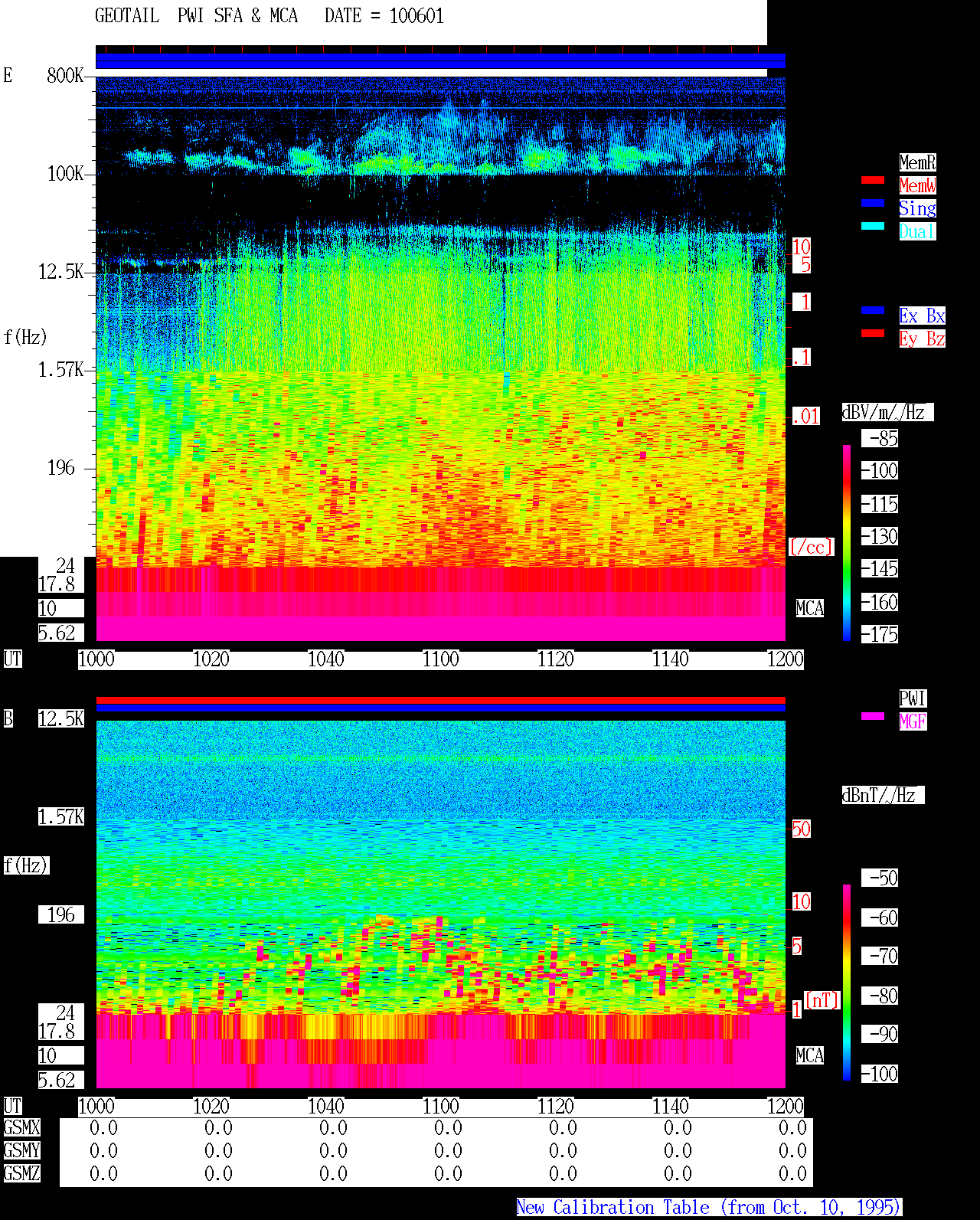Click the f(Hz) axis label on the E panel

point(25,337)
